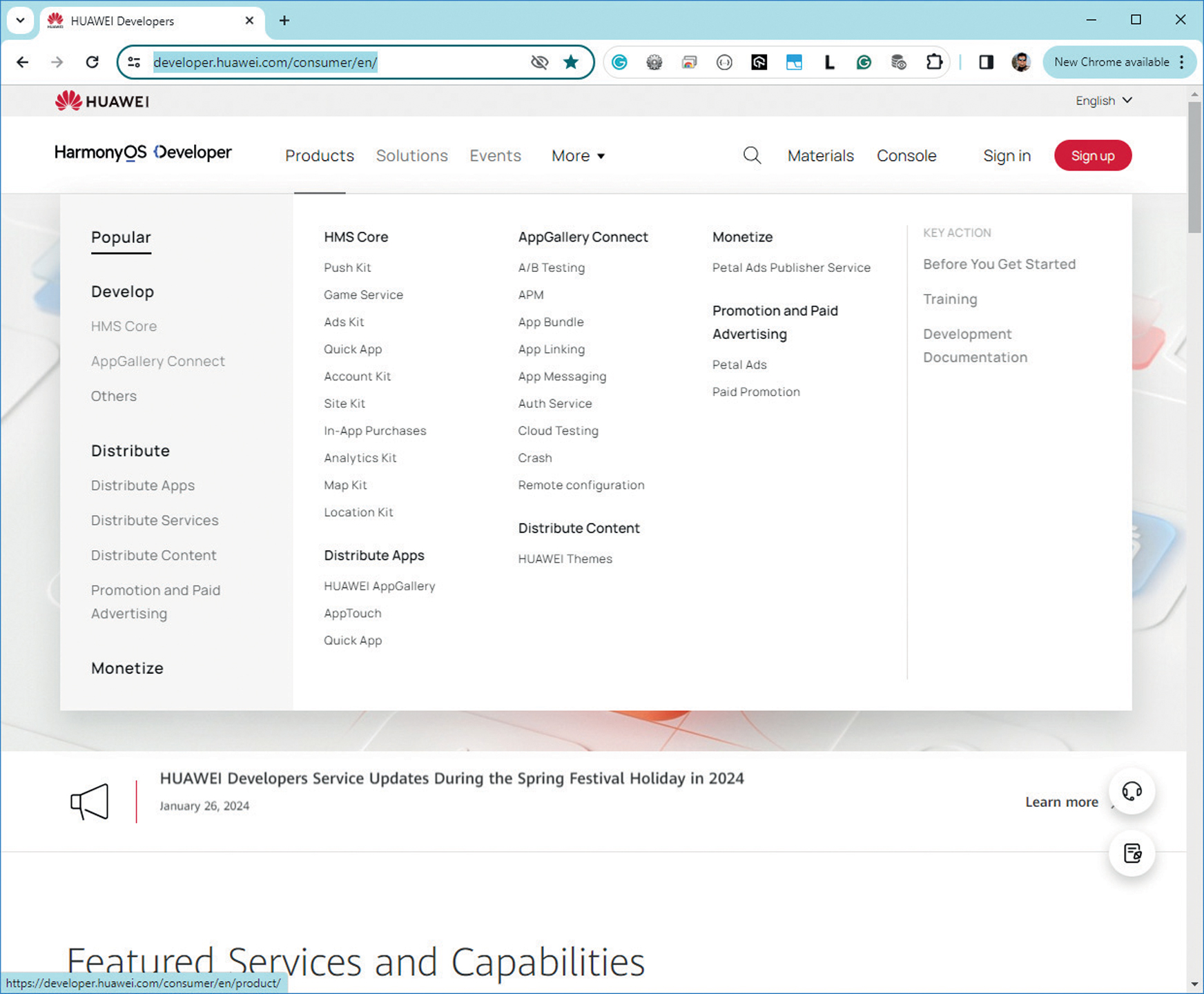Open Account Kit link
1204x994 pixels.
coord(357,376)
